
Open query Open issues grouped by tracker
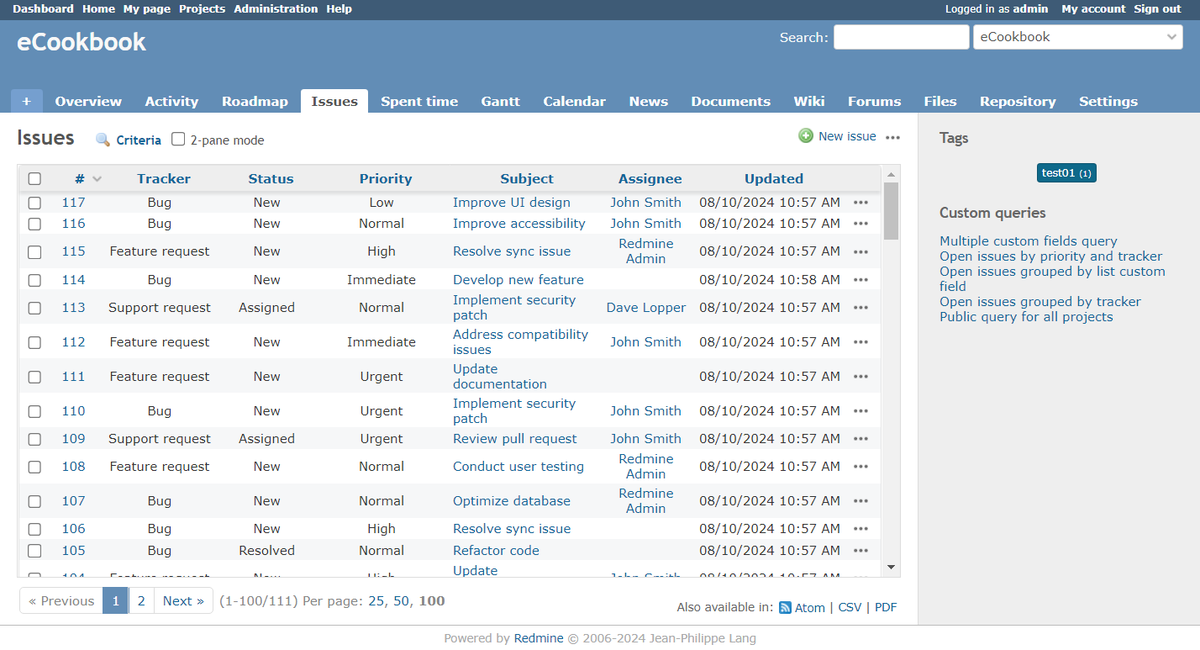(x=1040, y=301)
